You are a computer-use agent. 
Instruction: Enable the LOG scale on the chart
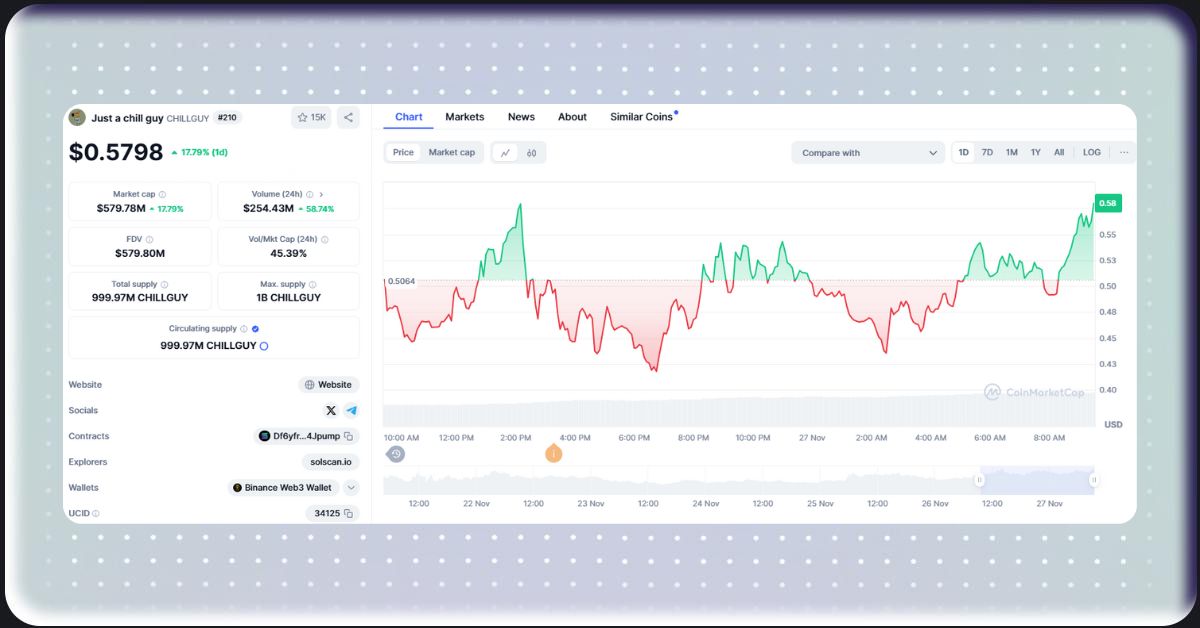click(1091, 152)
